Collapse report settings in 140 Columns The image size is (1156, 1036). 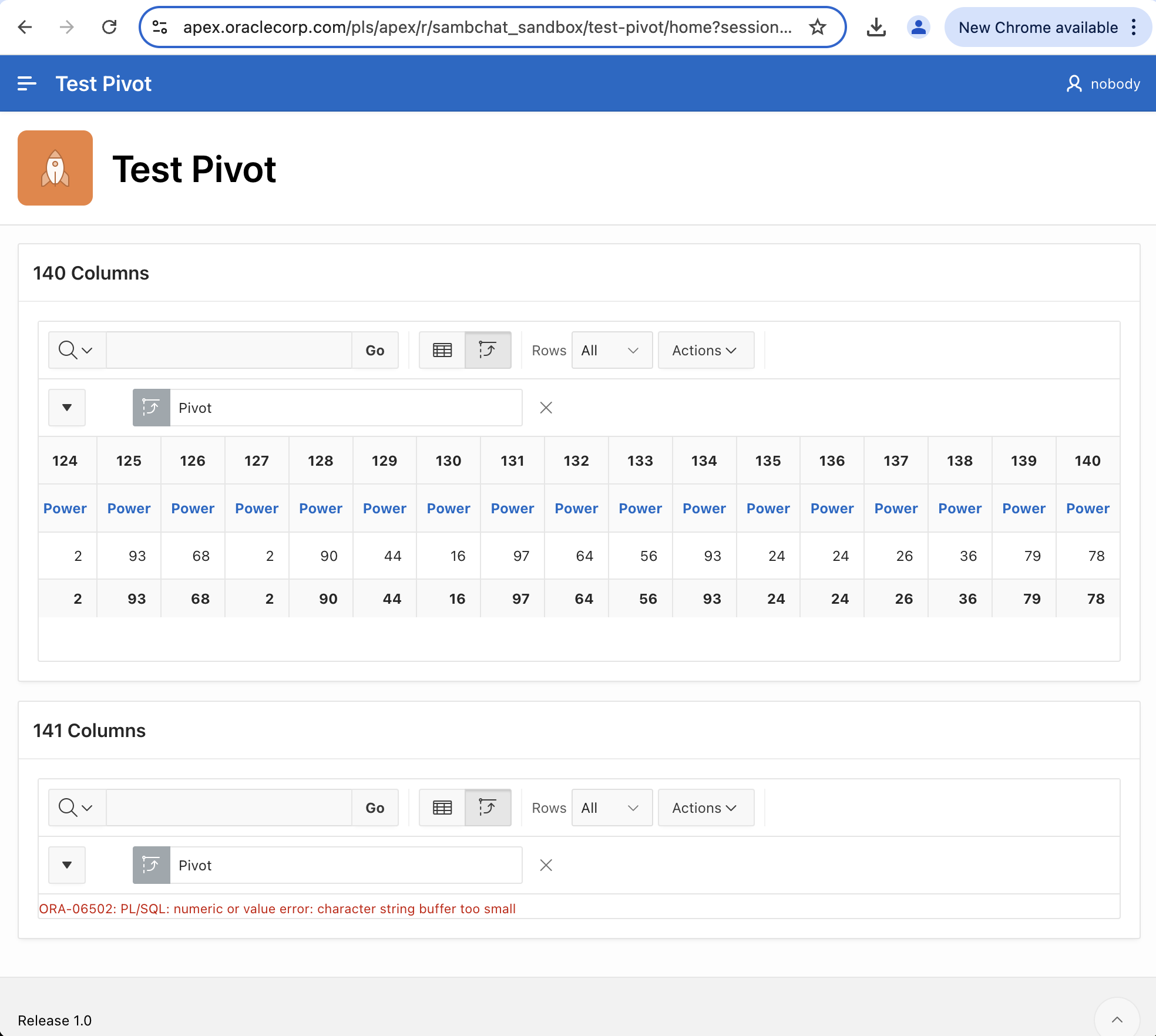pyautogui.click(x=67, y=408)
